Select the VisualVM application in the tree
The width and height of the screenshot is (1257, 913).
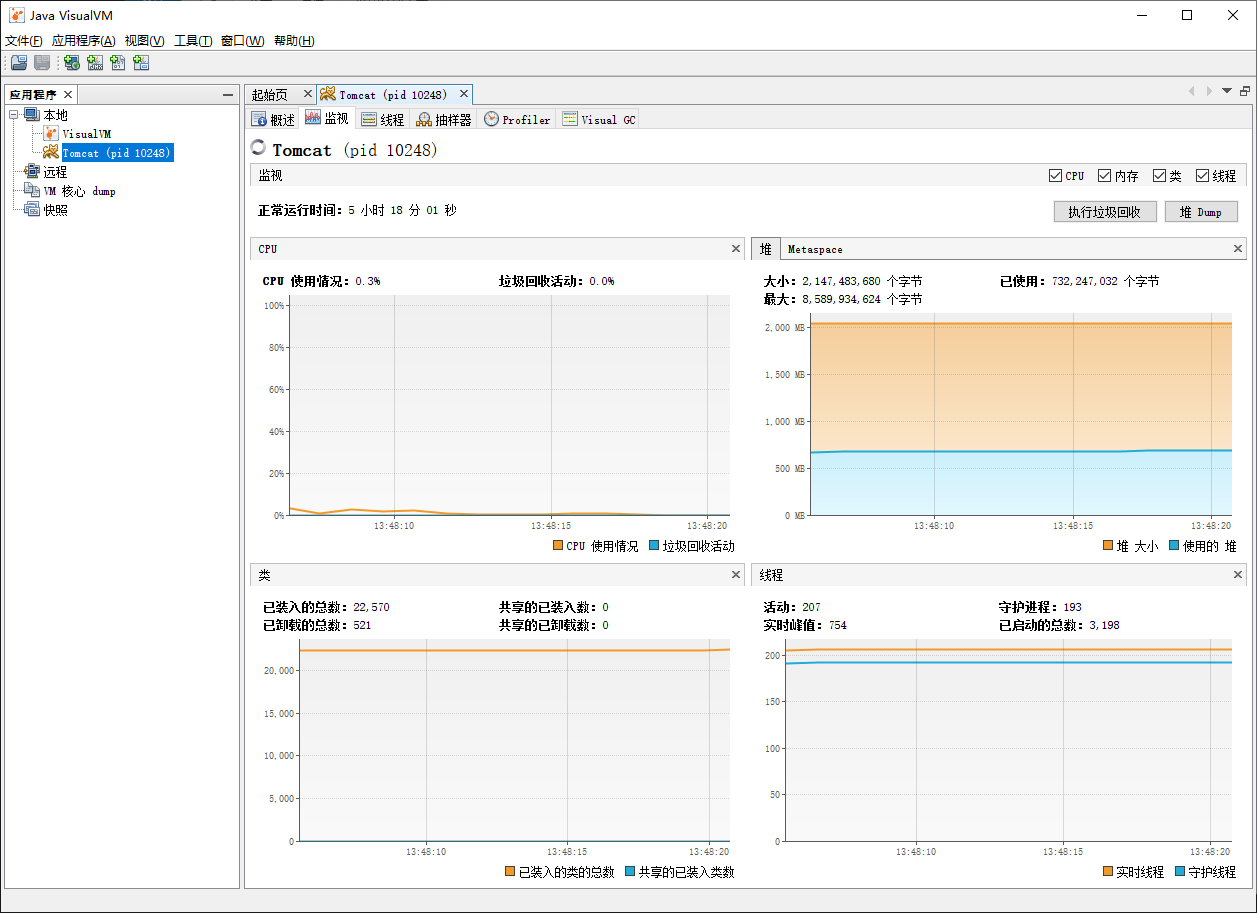86,134
